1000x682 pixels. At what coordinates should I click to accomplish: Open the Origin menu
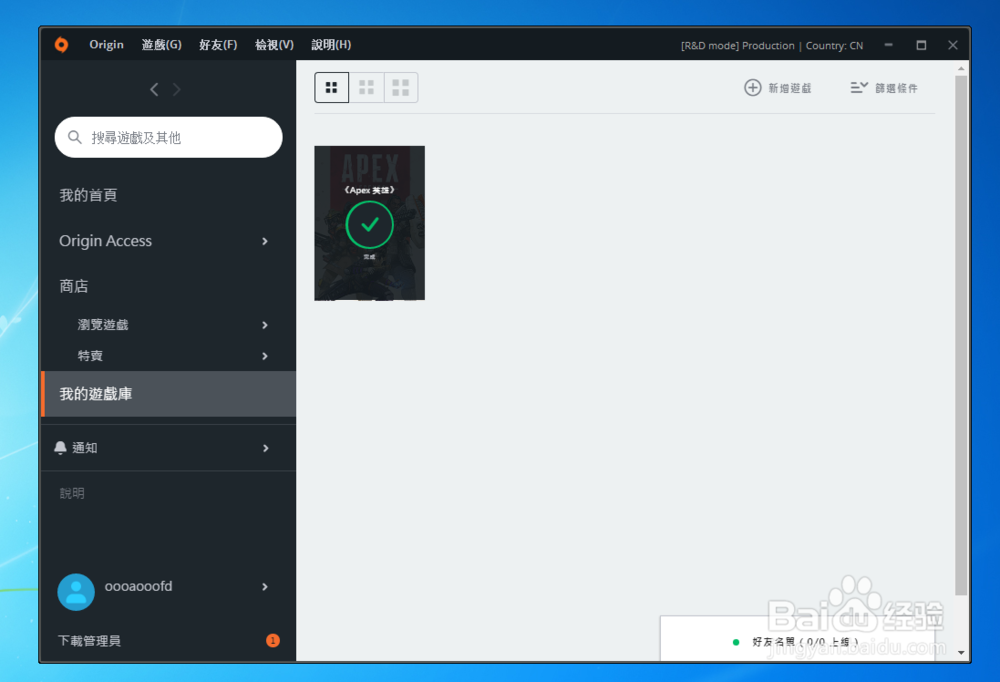(x=107, y=45)
